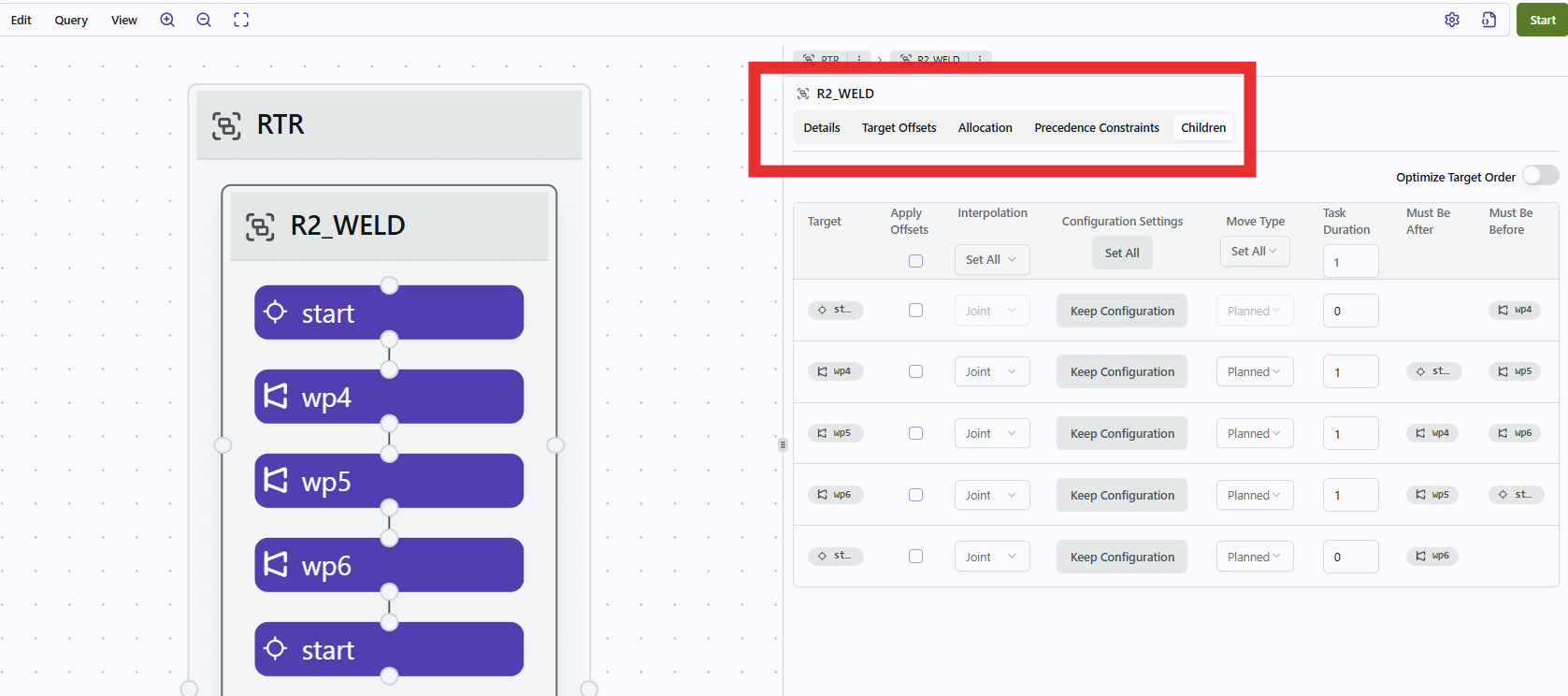Open Move Type Set All dropdown
Viewport: 1568px width, 696px height.
1254,251
